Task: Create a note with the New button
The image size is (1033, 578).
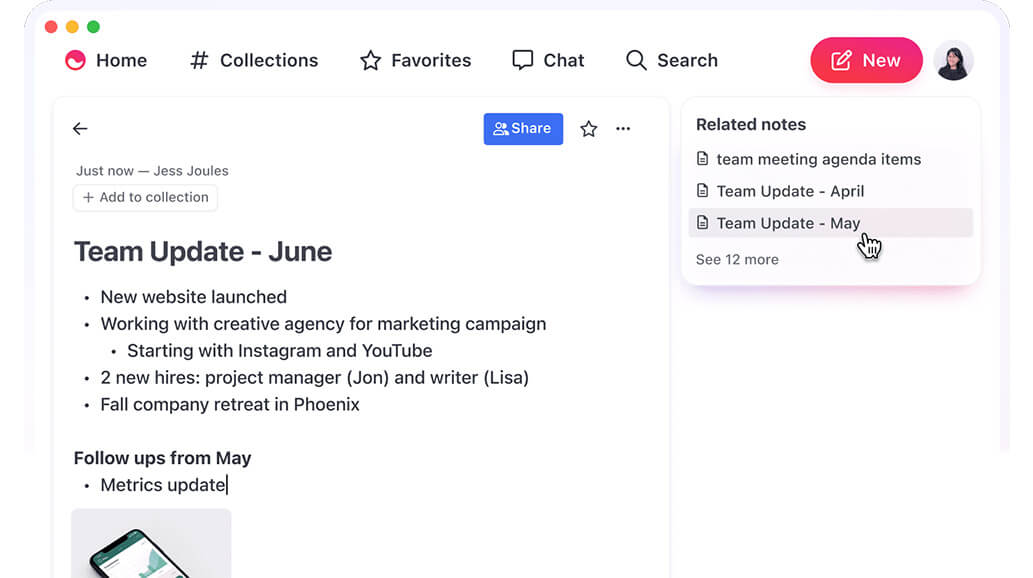Action: [x=866, y=60]
